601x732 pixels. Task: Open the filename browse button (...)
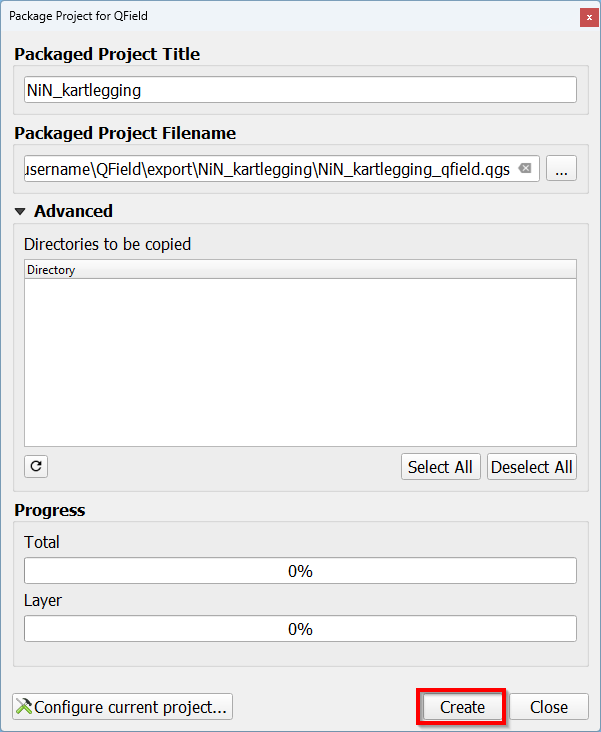tap(561, 169)
